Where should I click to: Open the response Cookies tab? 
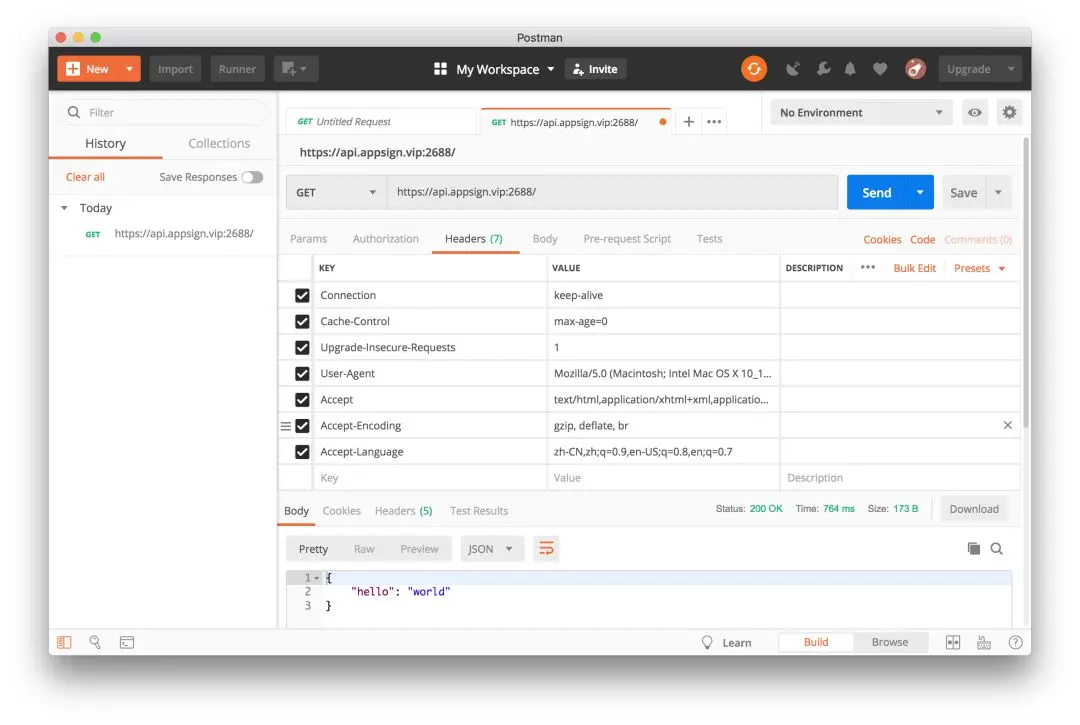pyautogui.click(x=342, y=511)
